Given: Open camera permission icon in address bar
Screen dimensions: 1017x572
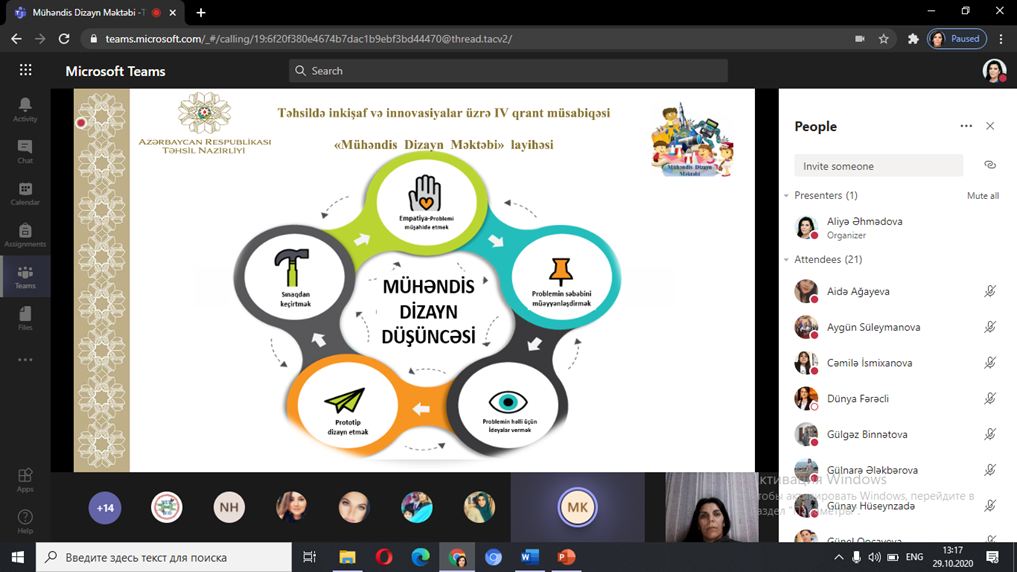Looking at the screenshot, I should [860, 39].
